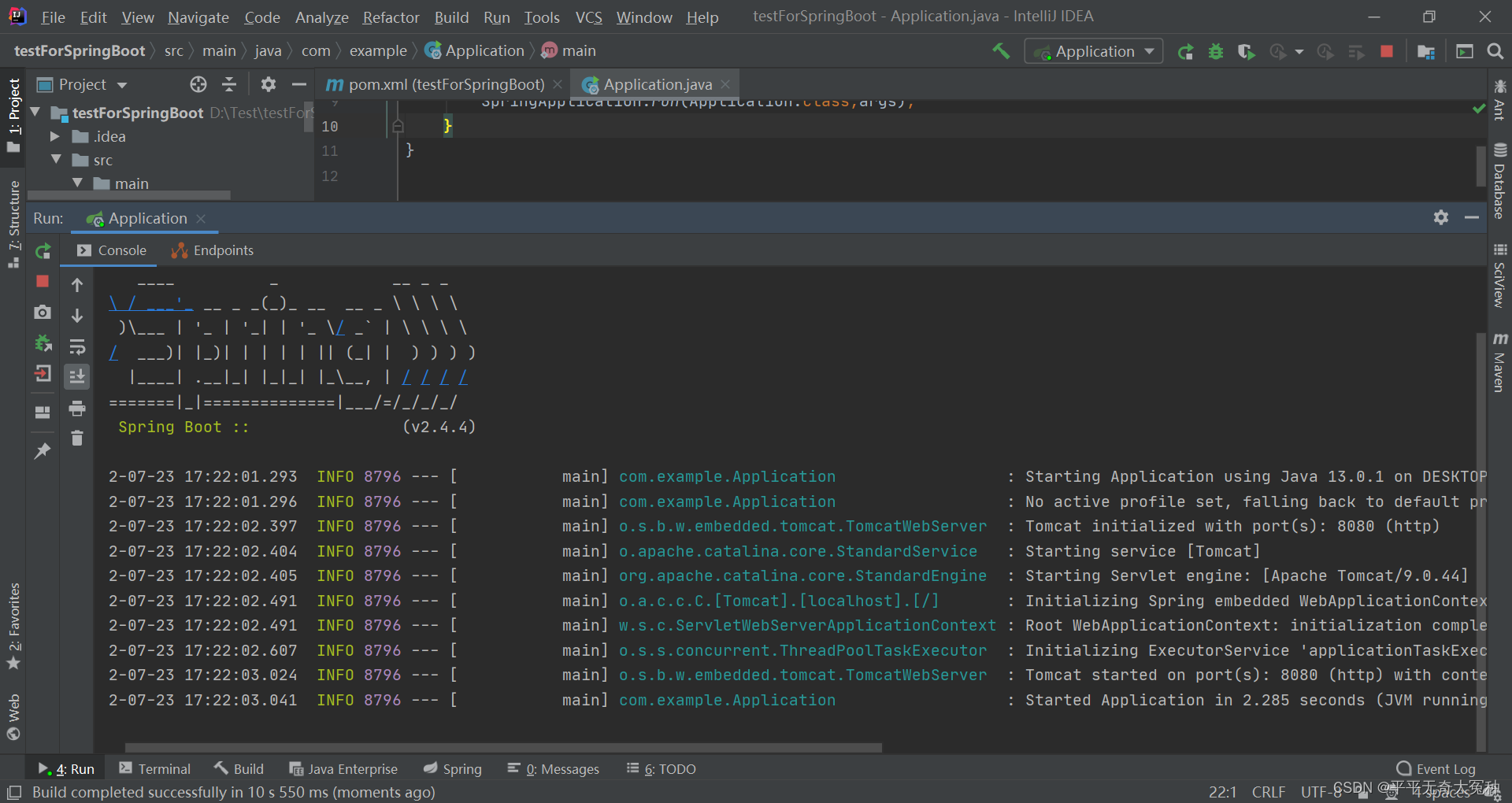Viewport: 1512px width, 803px height.
Task: Open the Messages tool window
Action: tap(554, 769)
